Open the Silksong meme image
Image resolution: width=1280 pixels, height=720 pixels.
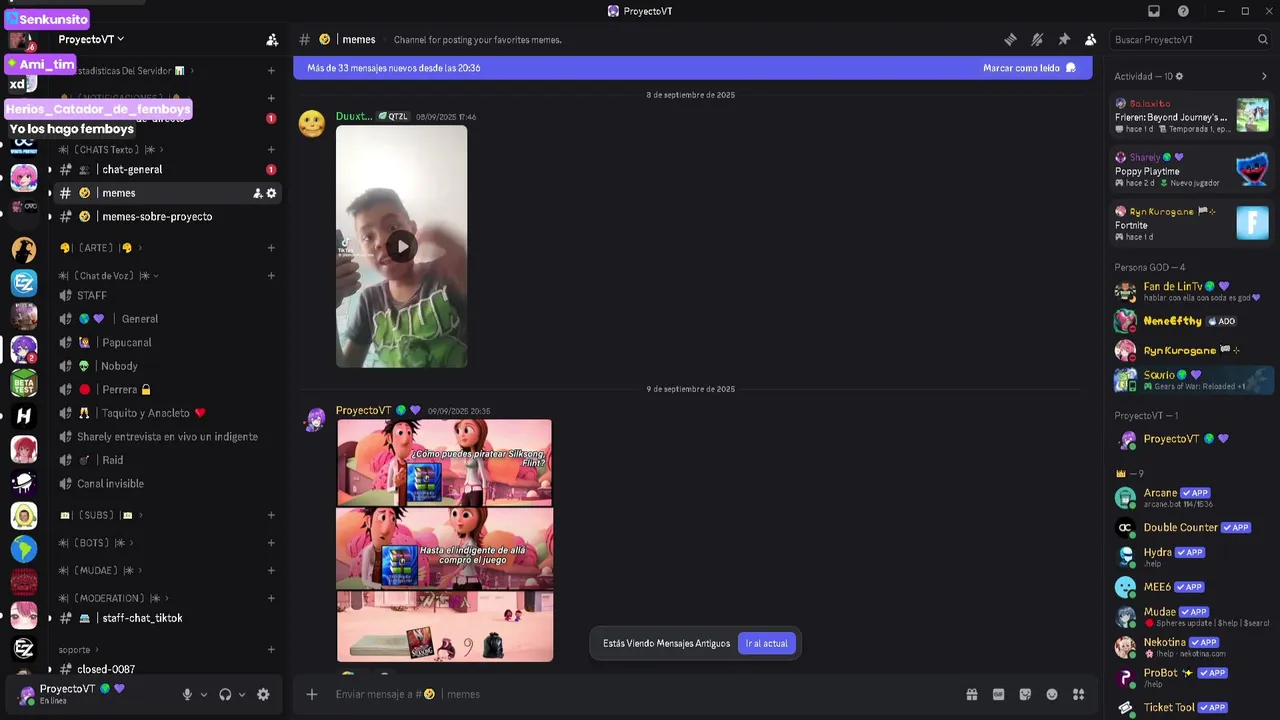coord(445,540)
